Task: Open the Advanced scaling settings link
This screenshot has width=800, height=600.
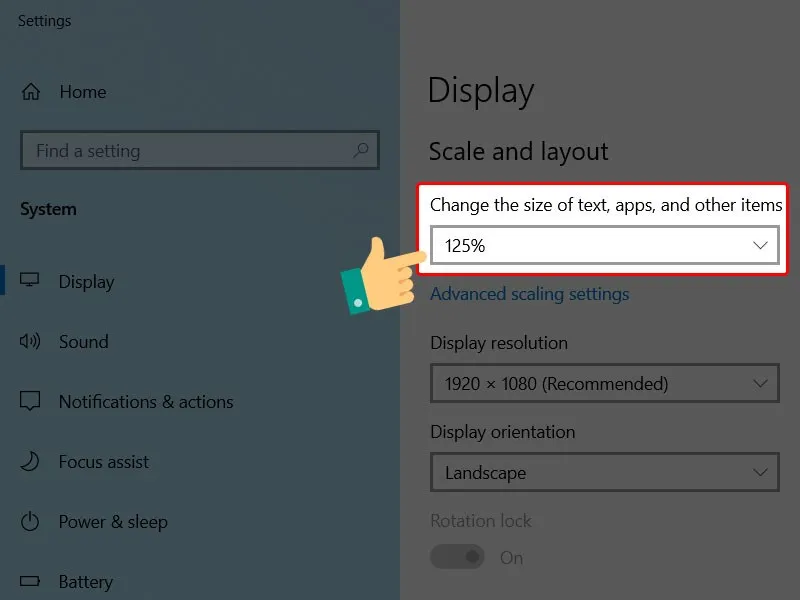Action: (x=529, y=294)
